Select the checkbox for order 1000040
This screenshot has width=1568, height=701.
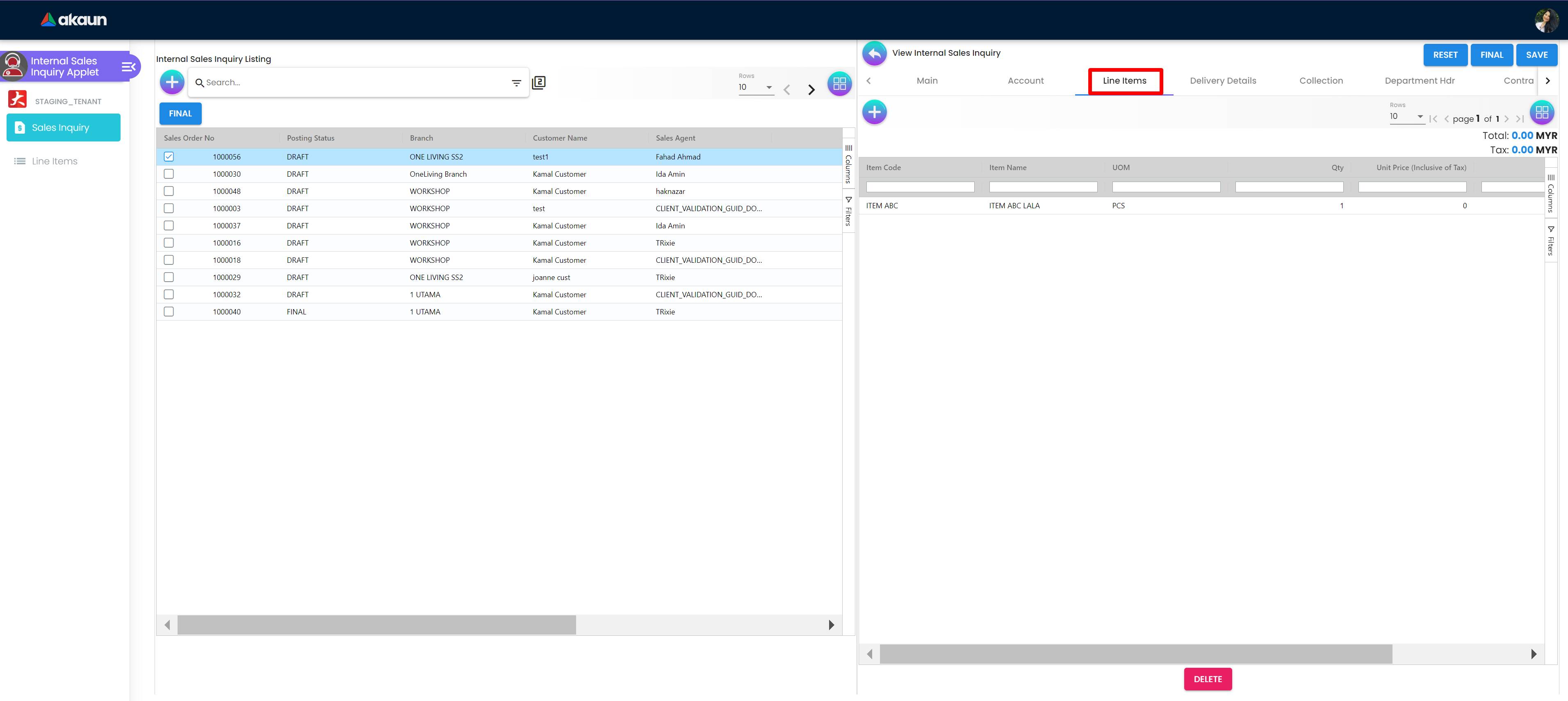tap(169, 312)
